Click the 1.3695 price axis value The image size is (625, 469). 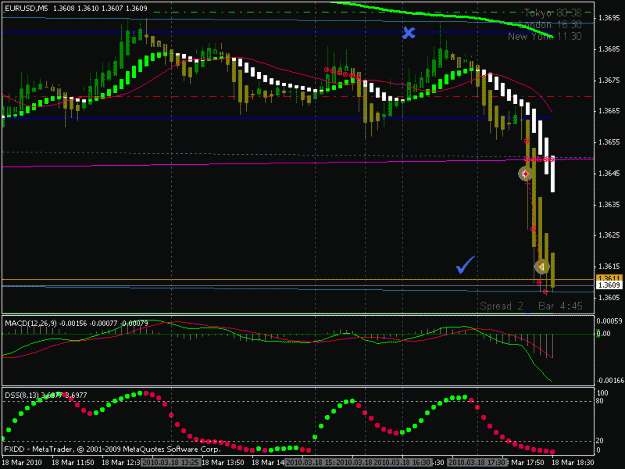(x=609, y=18)
